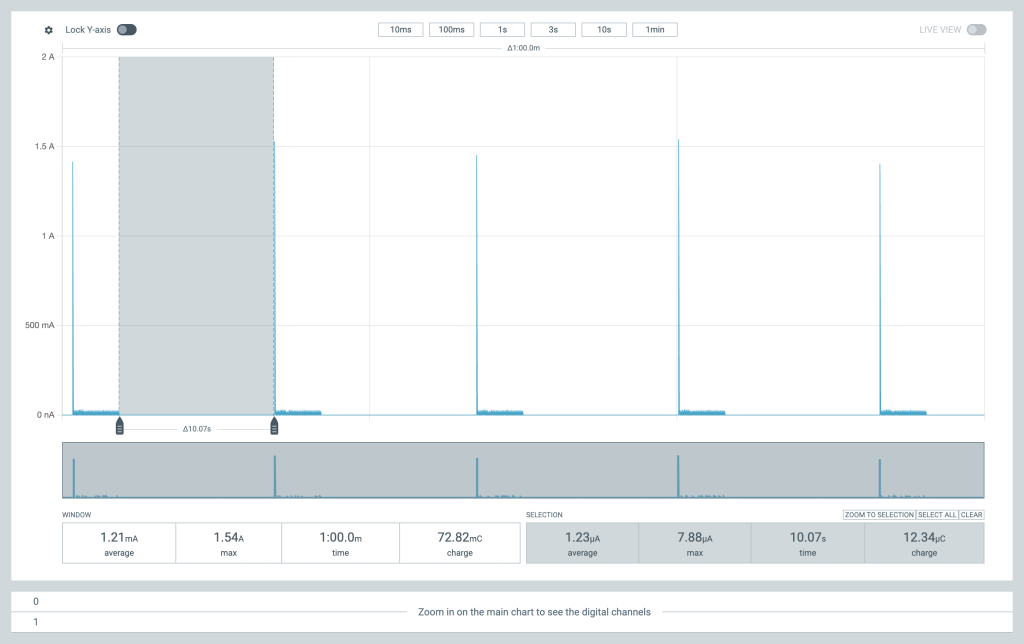The height and width of the screenshot is (644, 1024).
Task: Select the 1s window preset
Action: coord(502,30)
